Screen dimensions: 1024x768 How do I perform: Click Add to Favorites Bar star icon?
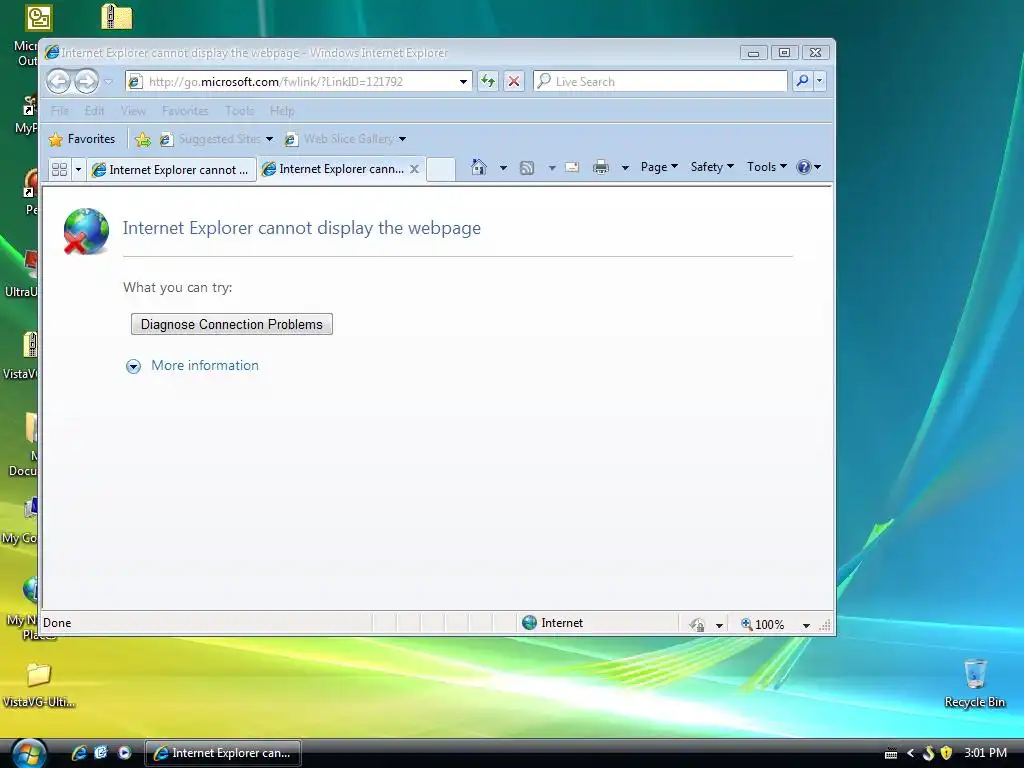coord(142,139)
